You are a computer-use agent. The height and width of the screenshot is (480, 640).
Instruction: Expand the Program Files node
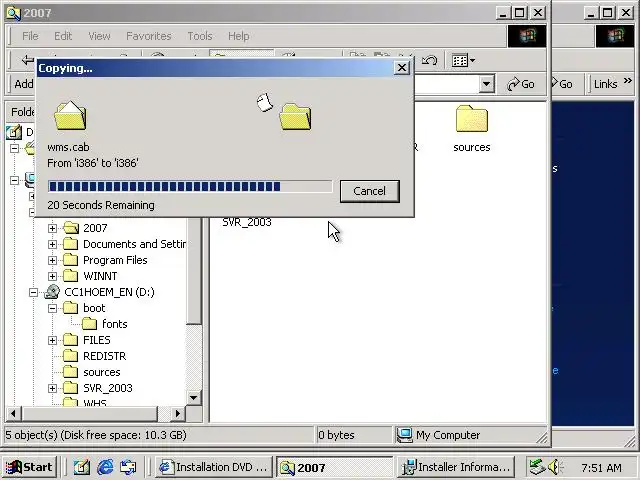pyautogui.click(x=52, y=260)
